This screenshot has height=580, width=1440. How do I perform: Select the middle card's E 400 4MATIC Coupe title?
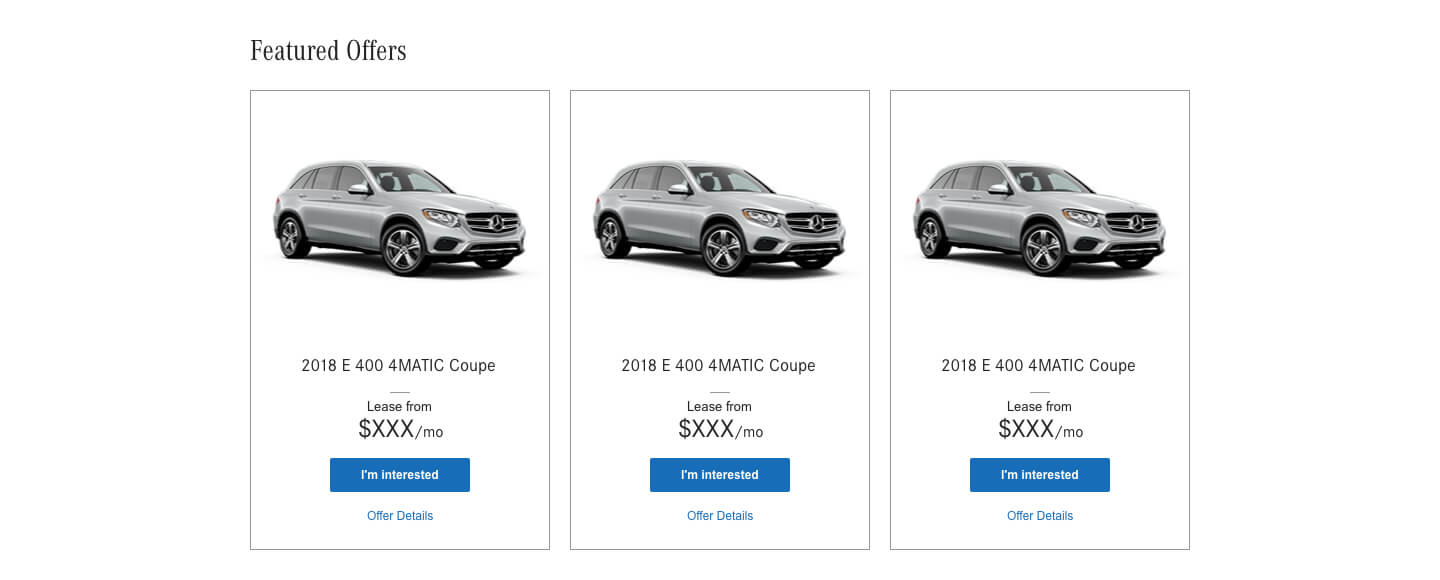pos(718,366)
